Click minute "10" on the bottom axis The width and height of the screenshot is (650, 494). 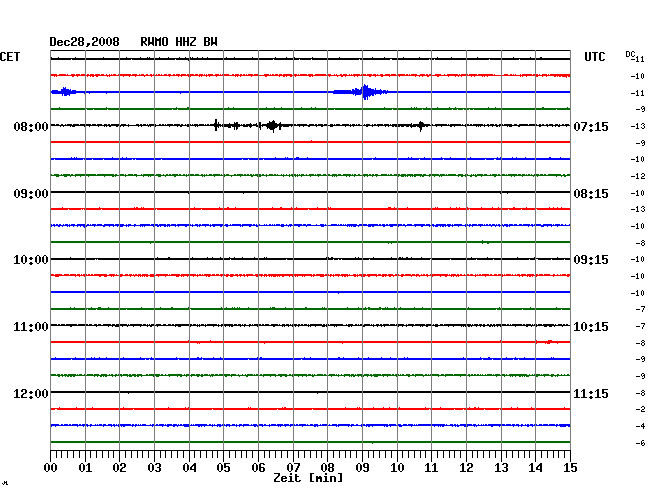point(397,468)
